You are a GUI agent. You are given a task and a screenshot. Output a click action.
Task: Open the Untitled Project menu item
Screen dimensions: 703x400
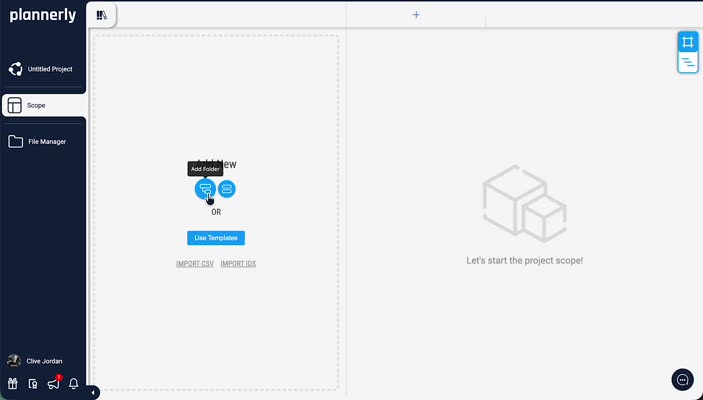pyautogui.click(x=41, y=69)
